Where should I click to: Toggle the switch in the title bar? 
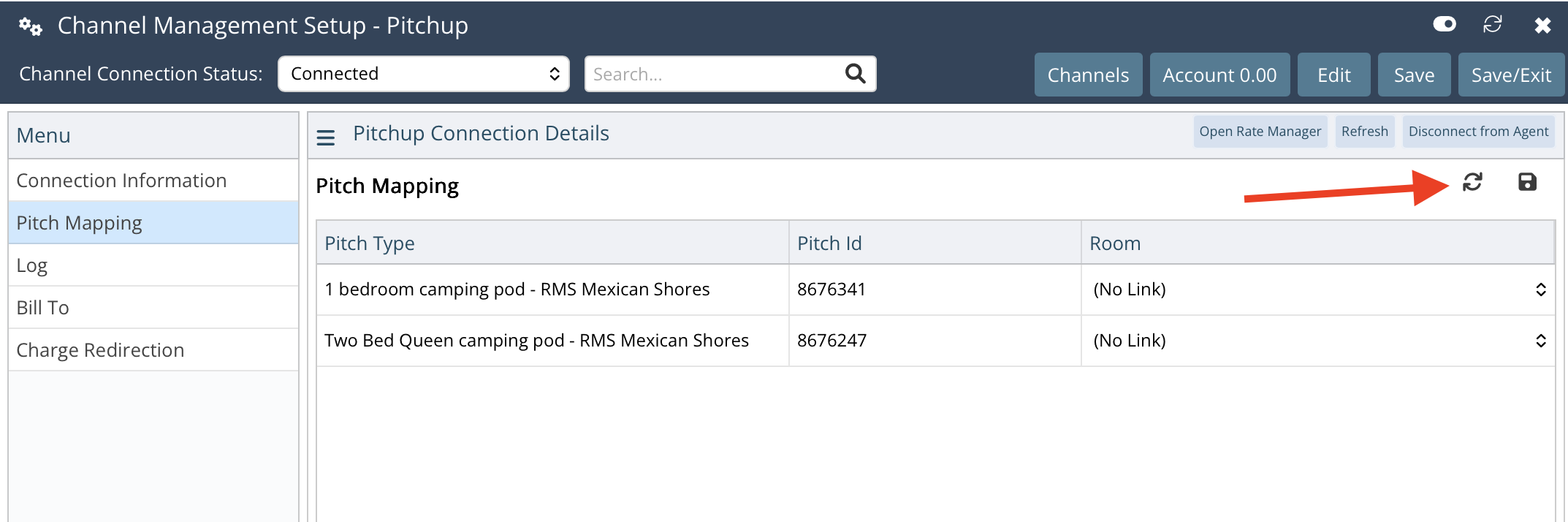pyautogui.click(x=1444, y=24)
